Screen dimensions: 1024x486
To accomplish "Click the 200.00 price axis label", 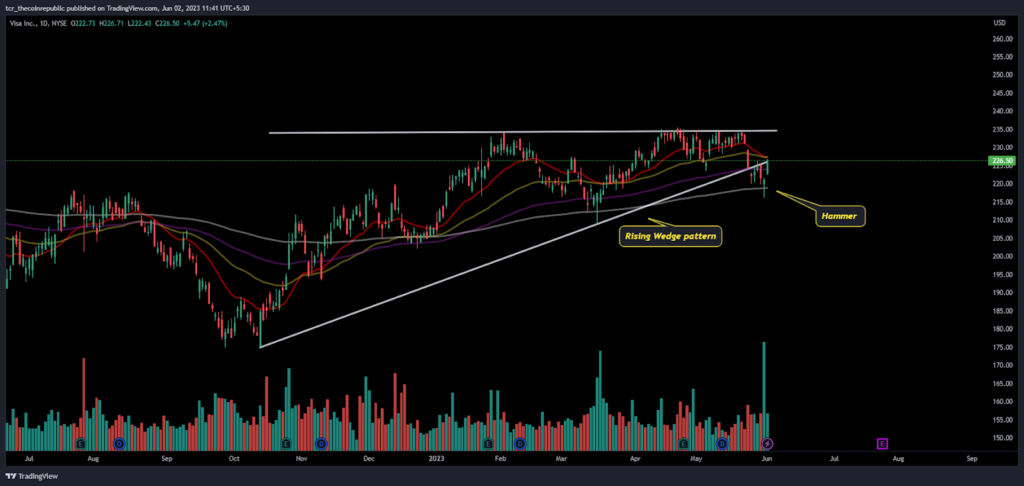I will pyautogui.click(x=1002, y=257).
